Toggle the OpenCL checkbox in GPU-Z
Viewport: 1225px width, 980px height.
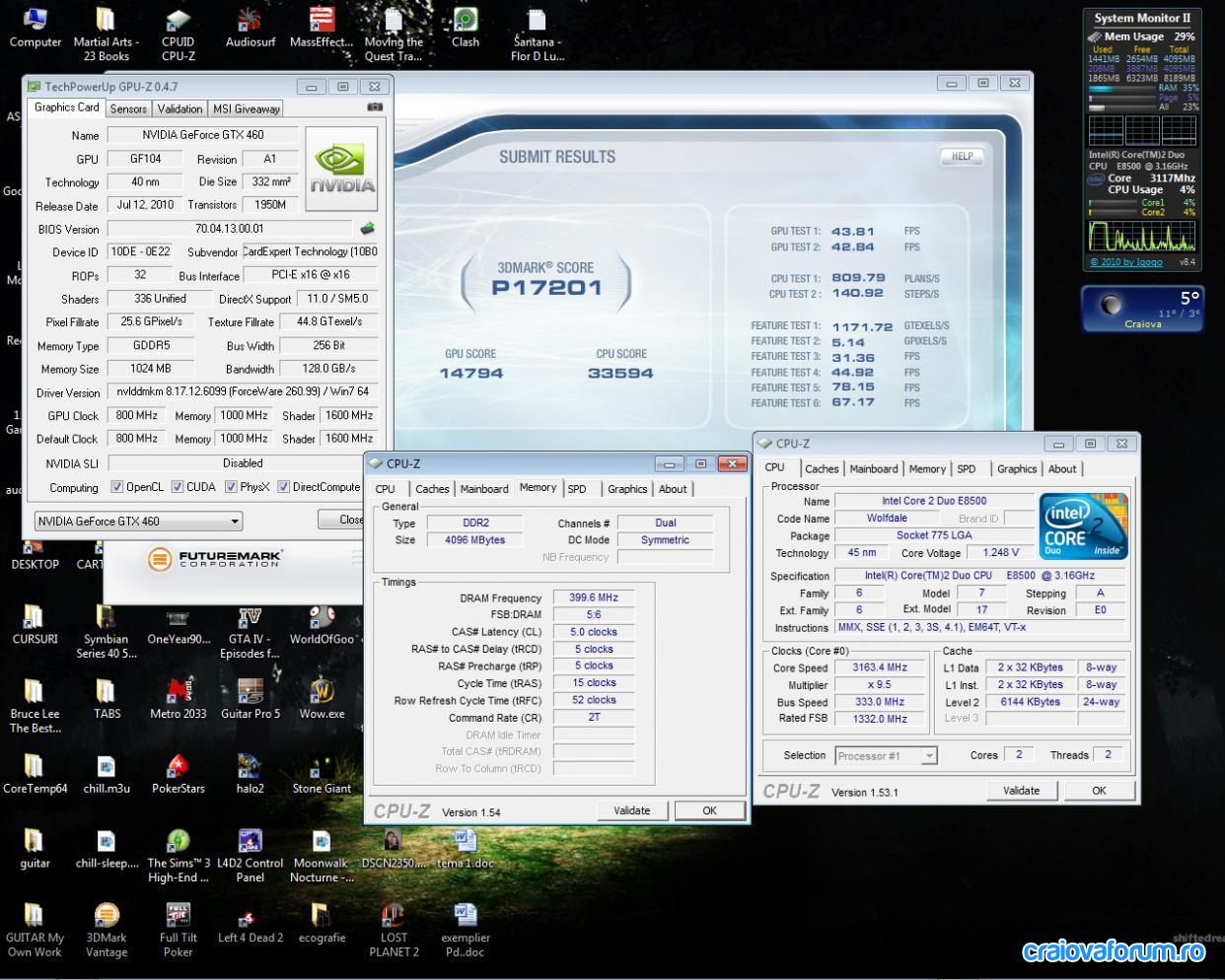(117, 487)
